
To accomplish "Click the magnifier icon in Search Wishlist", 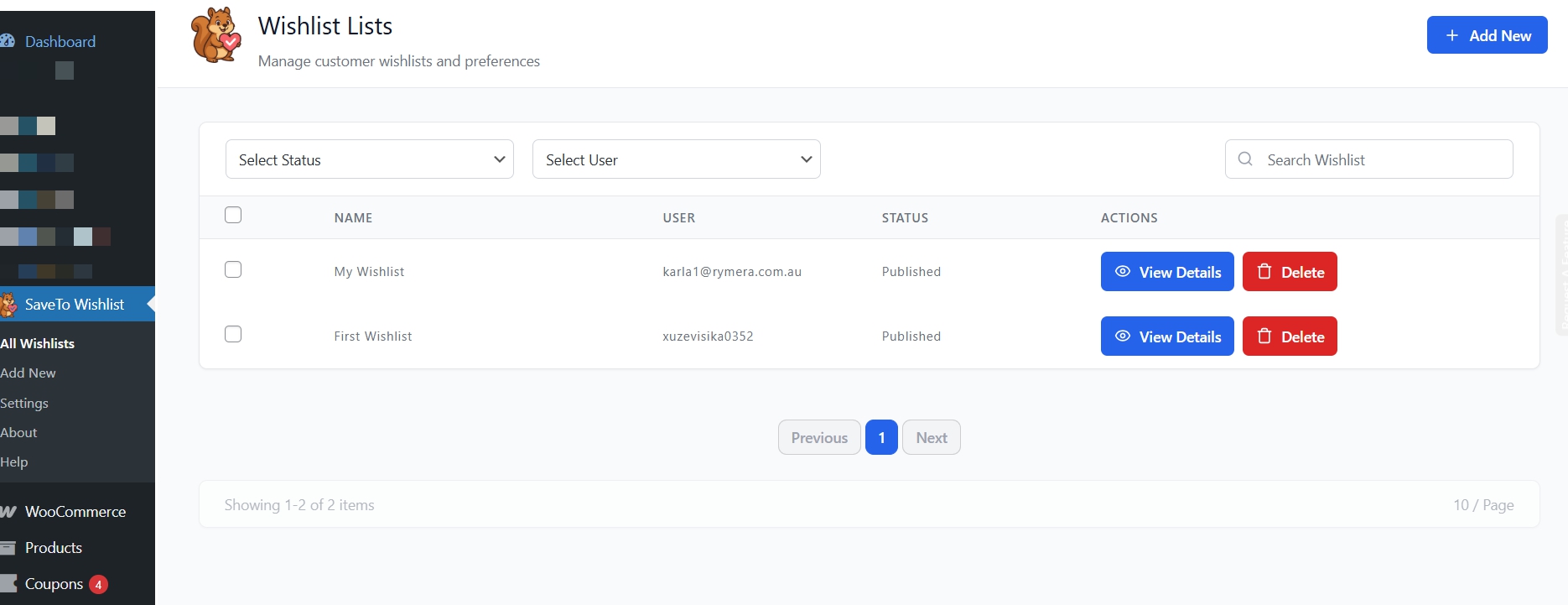I will [x=1245, y=159].
